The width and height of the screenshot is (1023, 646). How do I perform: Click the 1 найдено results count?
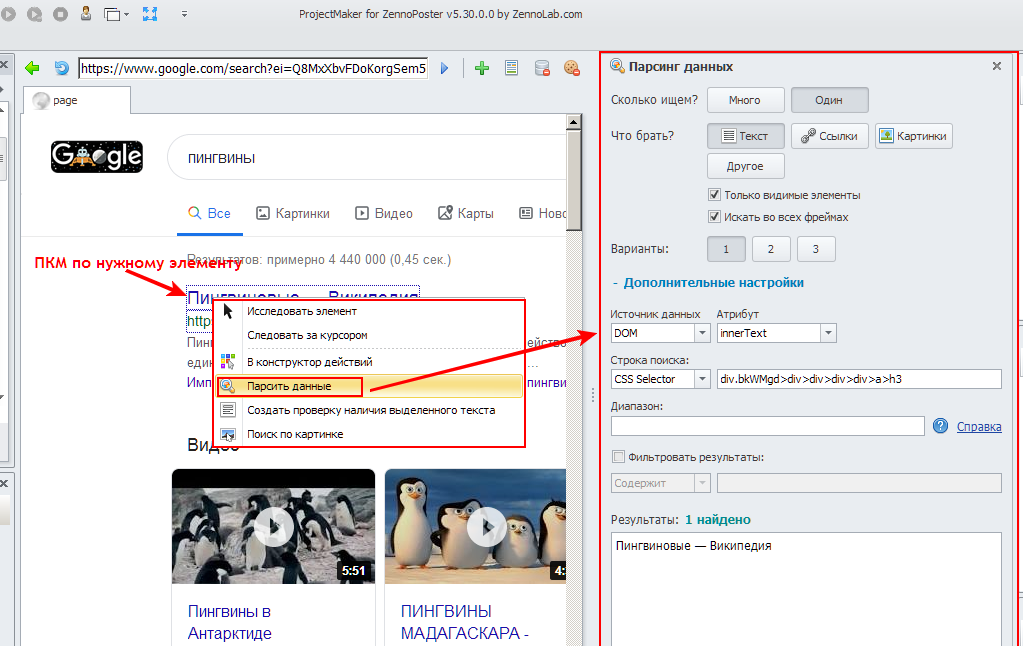[x=718, y=519]
